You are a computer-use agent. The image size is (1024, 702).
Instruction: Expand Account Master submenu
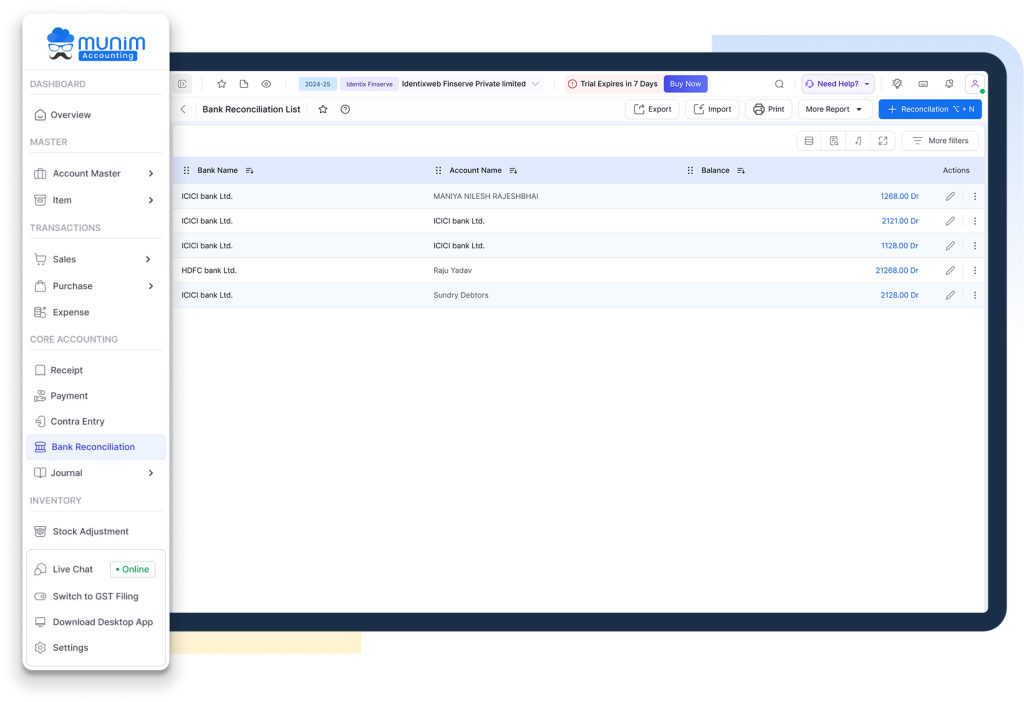click(151, 173)
